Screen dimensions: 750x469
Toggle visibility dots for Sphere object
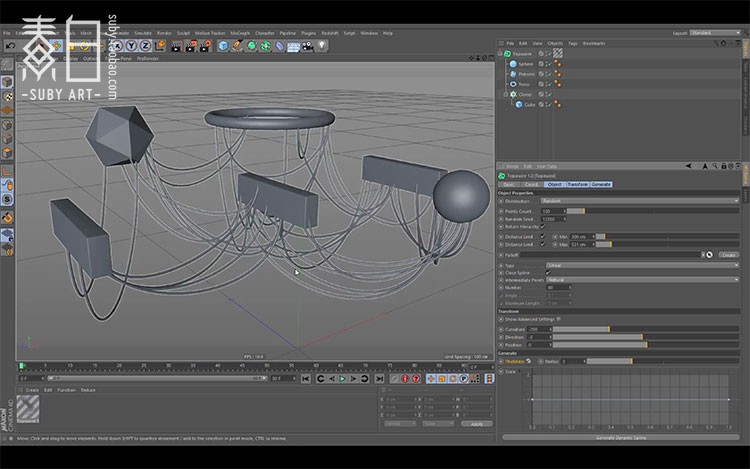coord(548,64)
